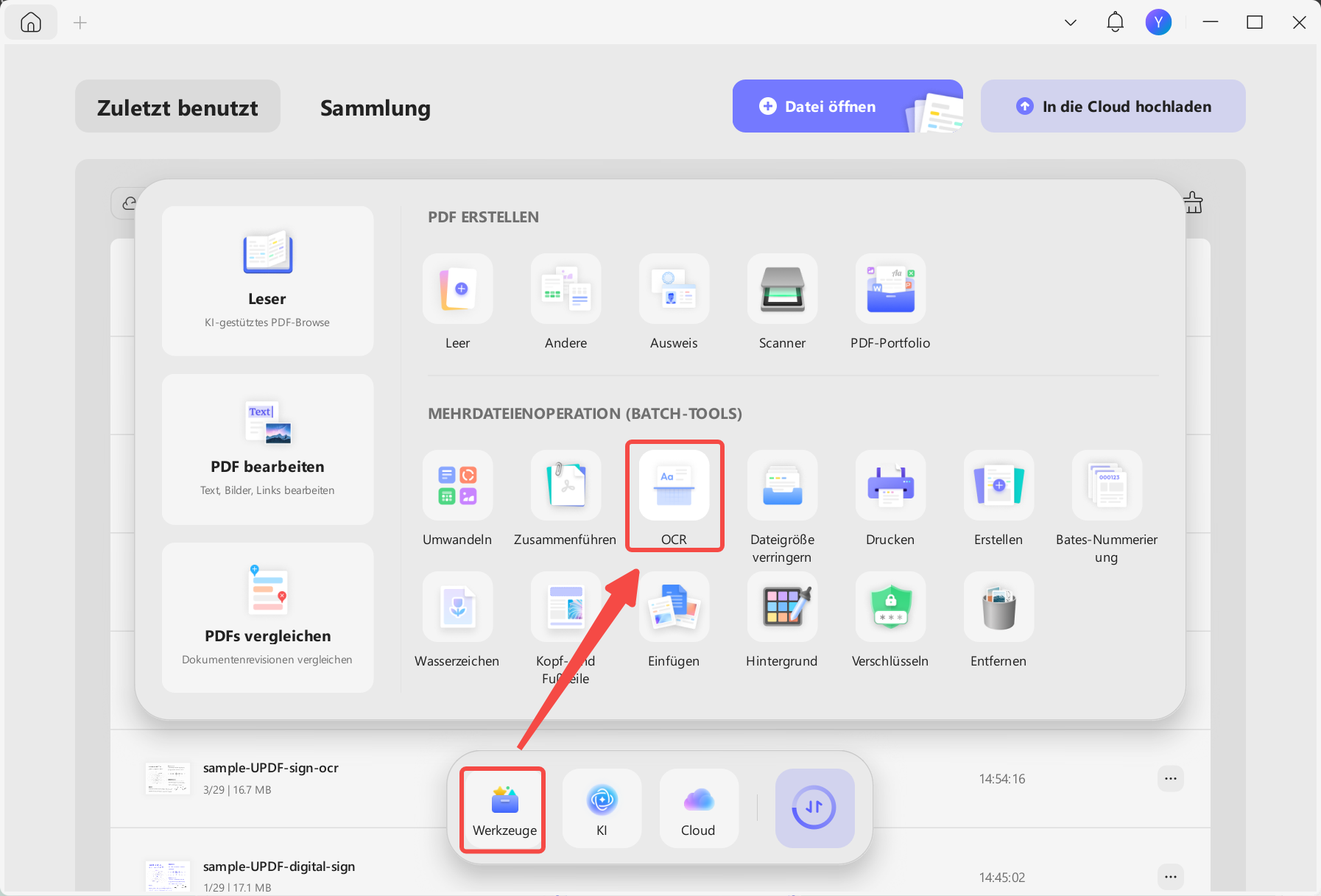This screenshot has width=1321, height=896.
Task: Open the batch Einfügen tool
Action: pos(674,607)
